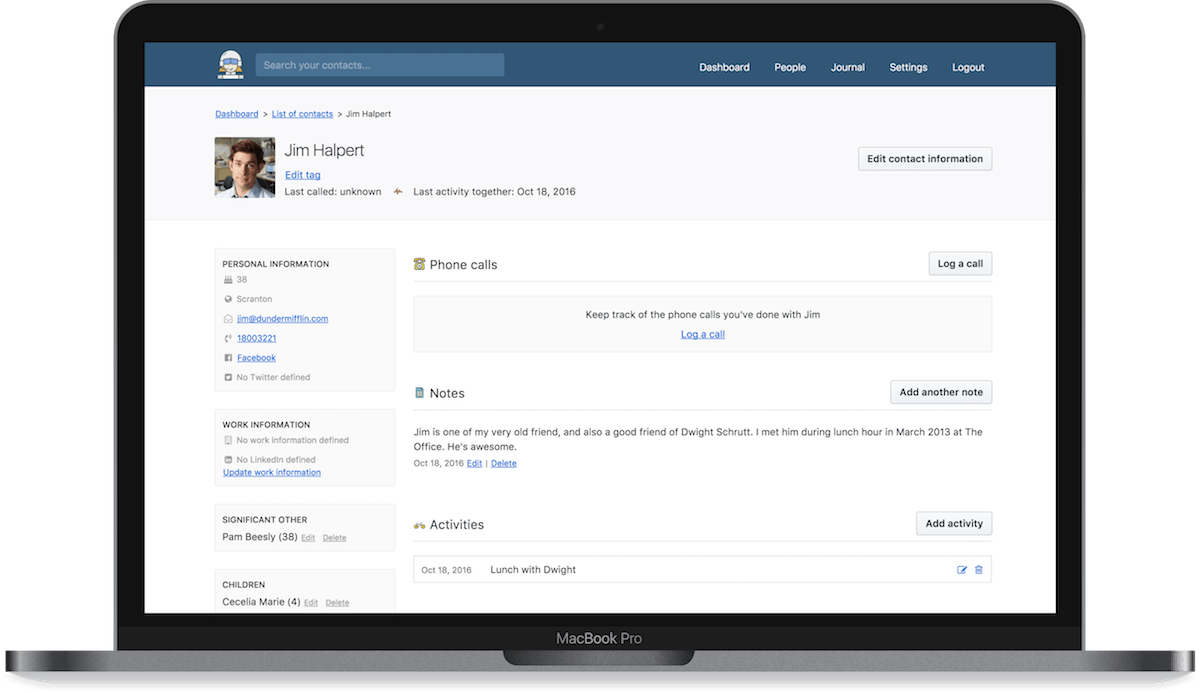Viewport: 1200px width, 693px height.
Task: Click the Add another note button
Action: tap(941, 392)
